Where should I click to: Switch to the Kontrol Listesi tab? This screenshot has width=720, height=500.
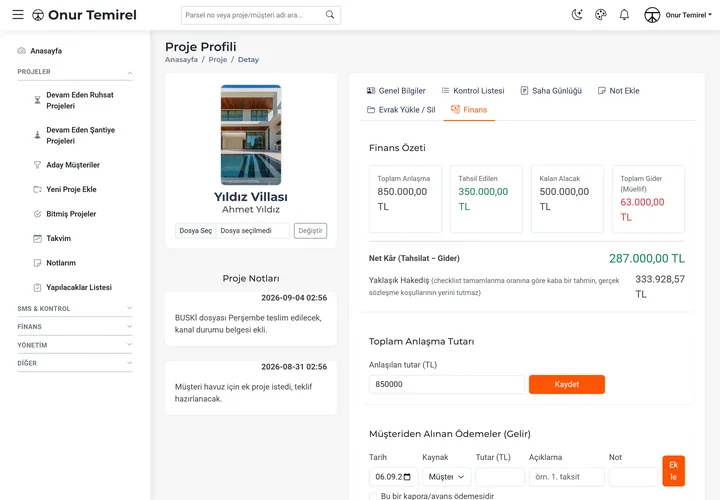point(473,90)
